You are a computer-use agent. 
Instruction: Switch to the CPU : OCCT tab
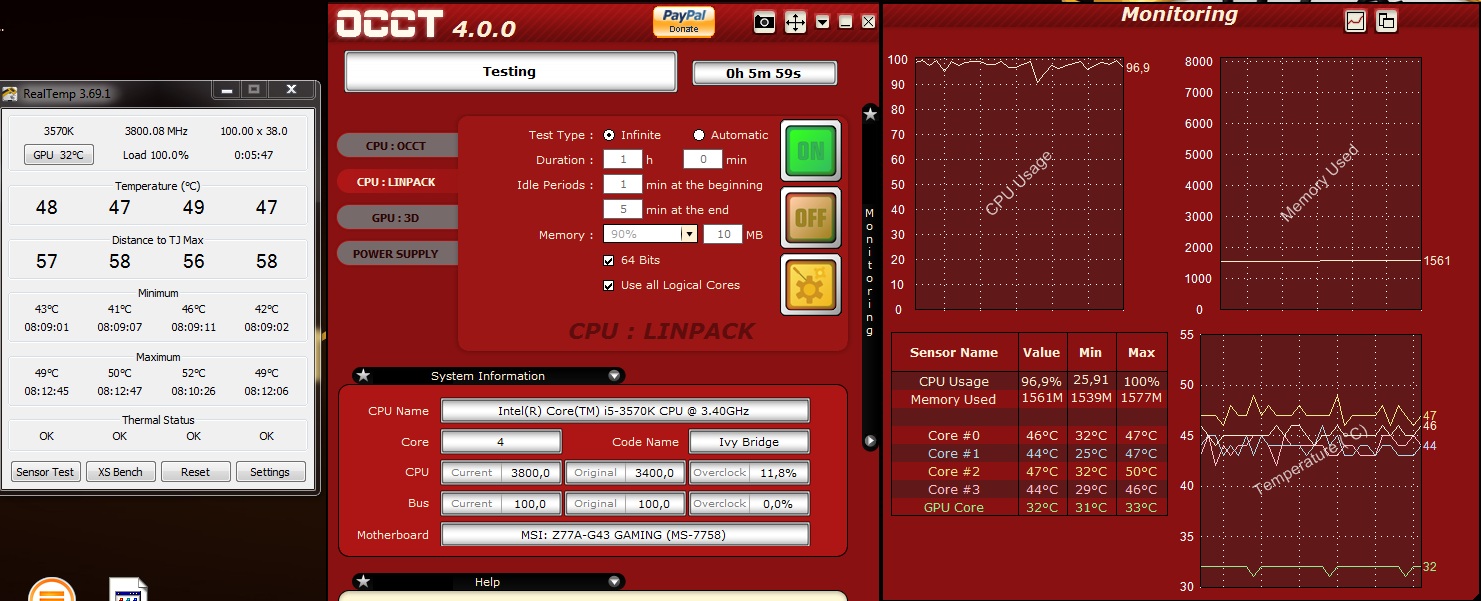click(397, 146)
